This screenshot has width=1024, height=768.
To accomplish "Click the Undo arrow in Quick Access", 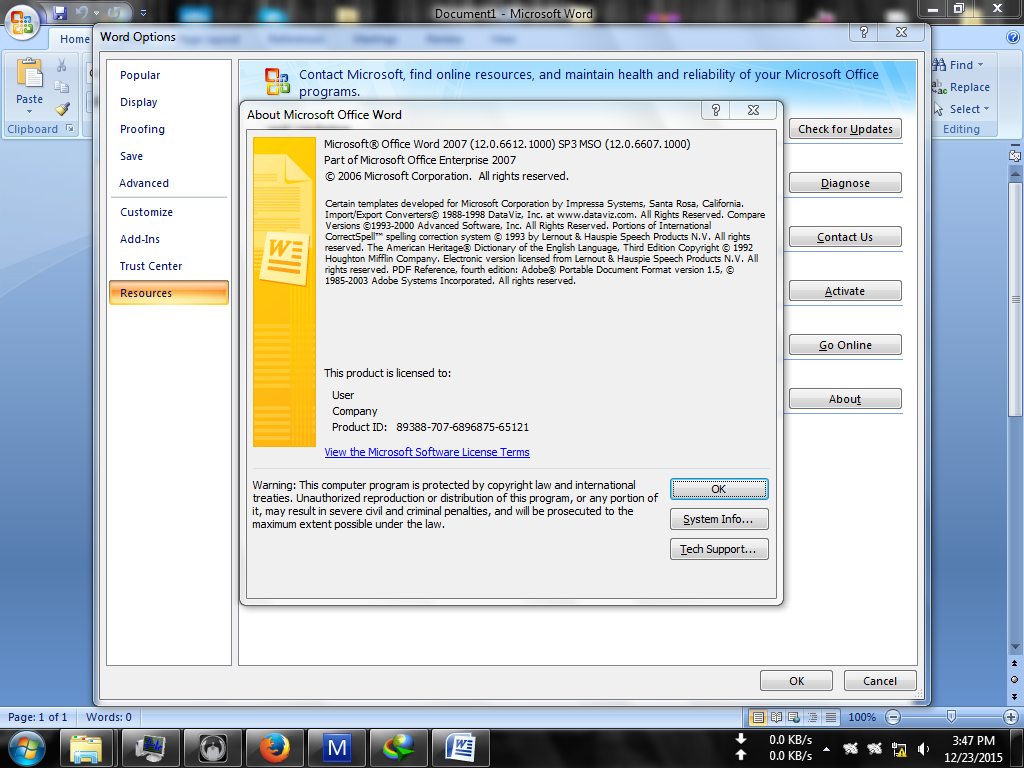I will (x=82, y=12).
